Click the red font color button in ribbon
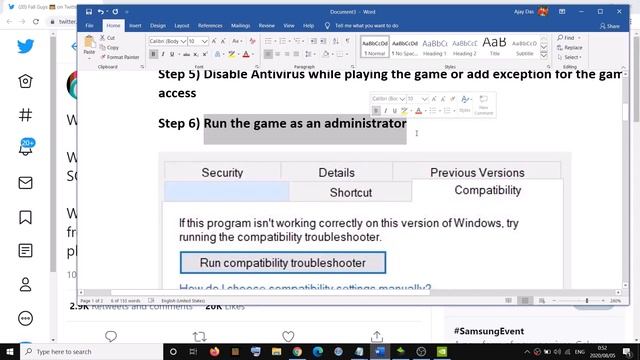Image resolution: width=640 pixels, height=360 pixels. point(246,54)
